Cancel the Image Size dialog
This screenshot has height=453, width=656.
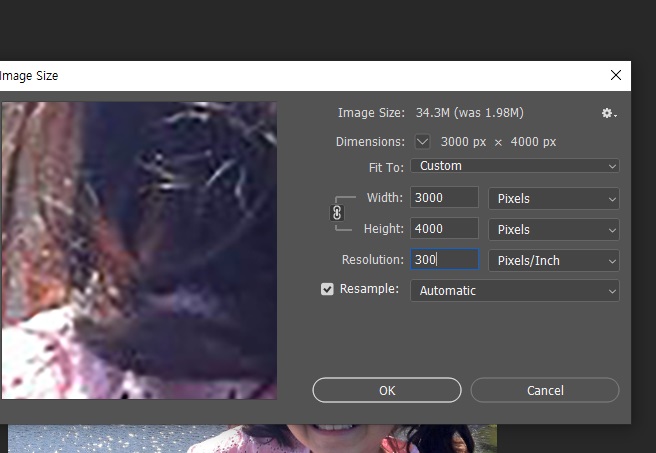click(545, 390)
